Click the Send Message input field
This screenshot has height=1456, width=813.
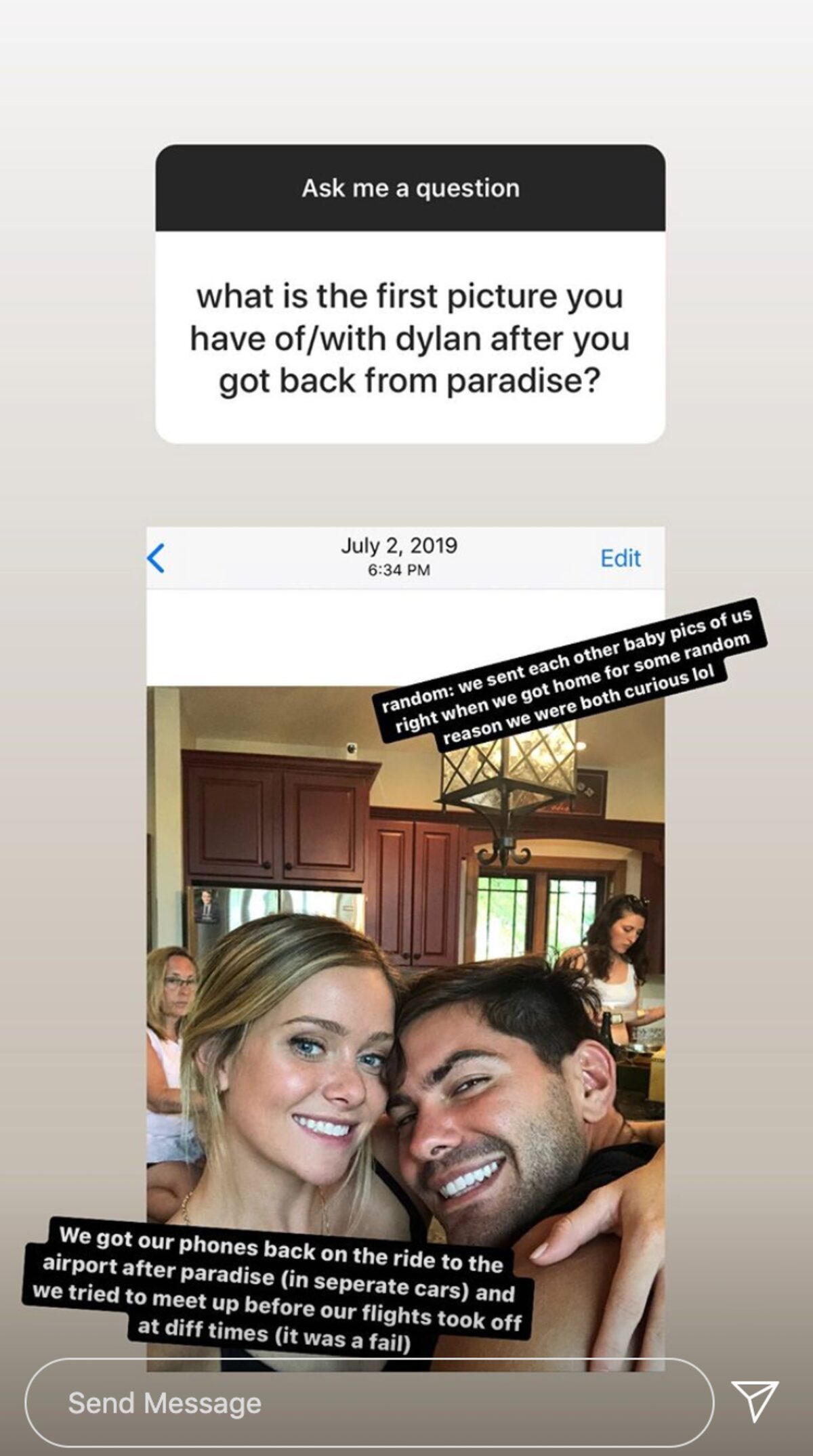[369, 1403]
